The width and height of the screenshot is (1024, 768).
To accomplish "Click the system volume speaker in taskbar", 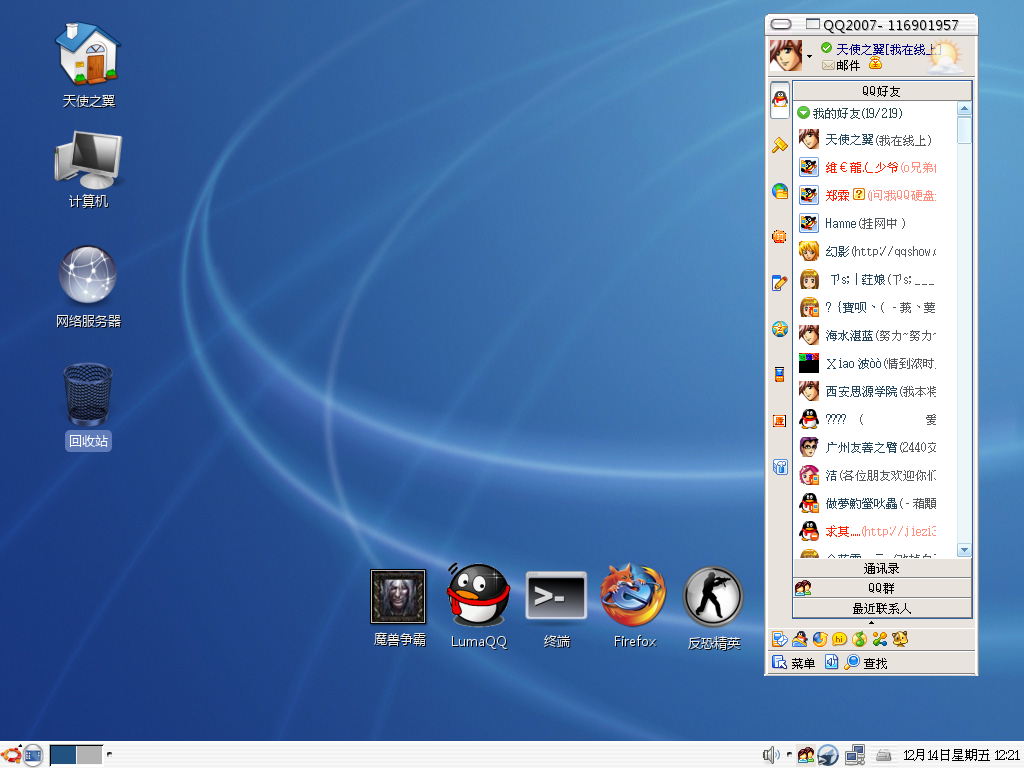I will click(x=771, y=755).
